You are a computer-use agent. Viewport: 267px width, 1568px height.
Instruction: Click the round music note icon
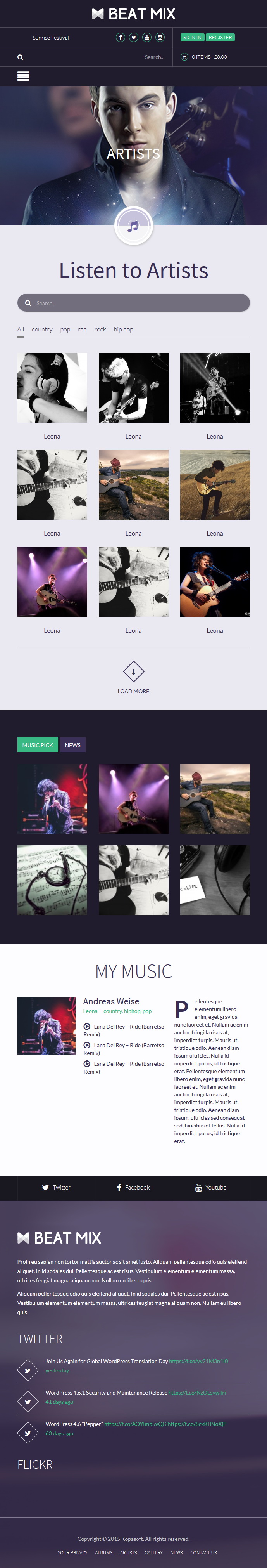(133, 226)
